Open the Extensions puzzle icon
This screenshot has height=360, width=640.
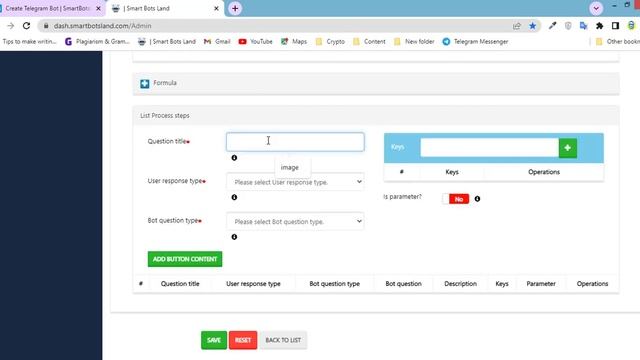599,26
